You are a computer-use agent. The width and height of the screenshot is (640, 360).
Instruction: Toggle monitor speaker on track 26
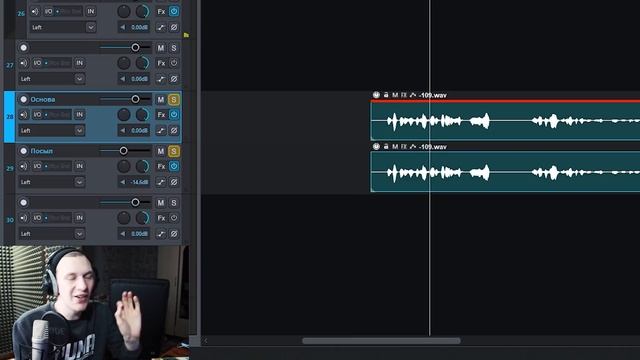coord(35,11)
